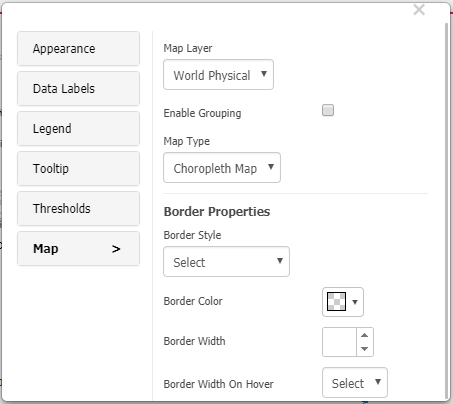
Task: Enable the Grouping checkbox
Action: (328, 110)
